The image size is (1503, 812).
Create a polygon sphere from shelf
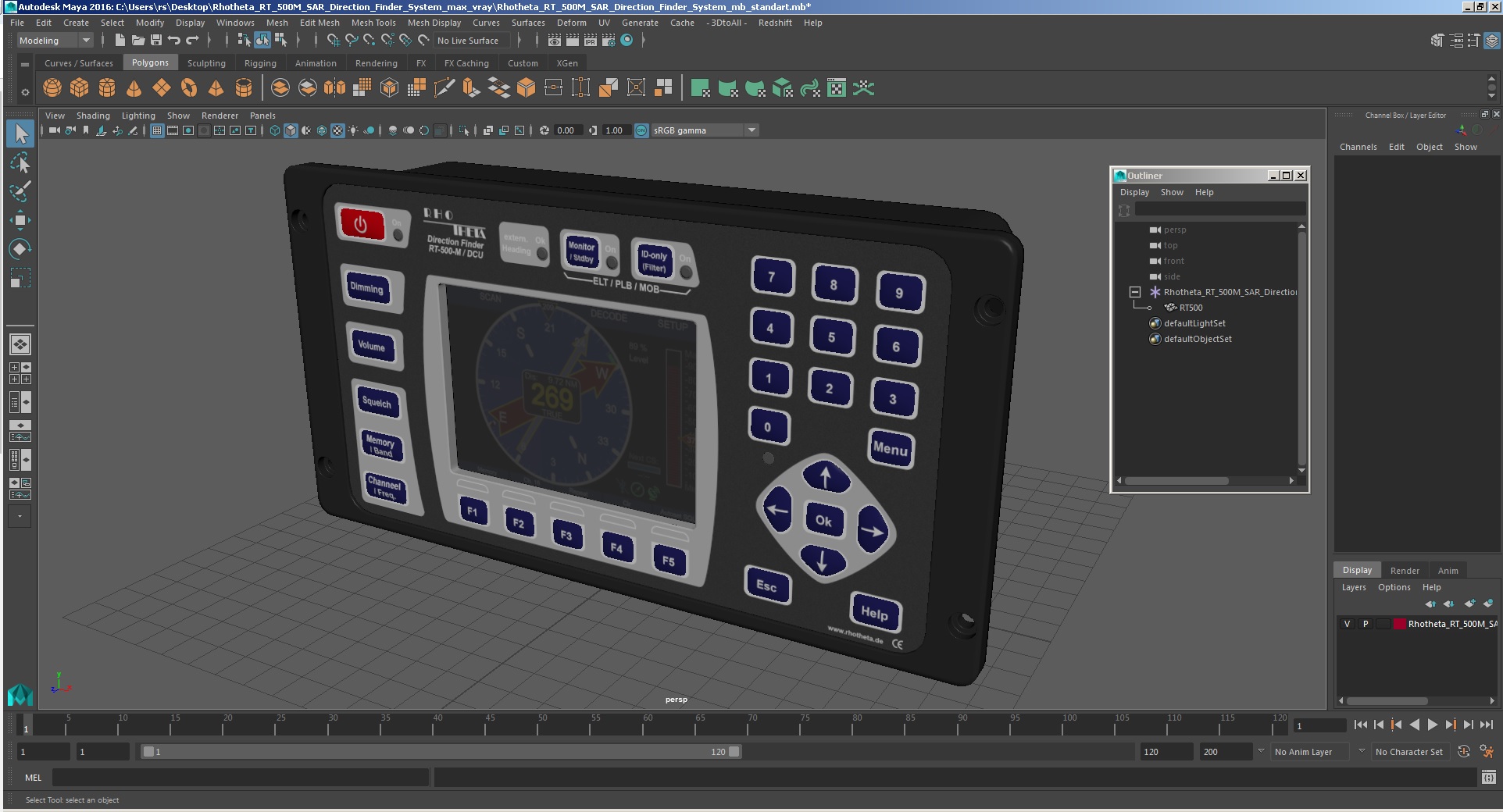coord(52,88)
